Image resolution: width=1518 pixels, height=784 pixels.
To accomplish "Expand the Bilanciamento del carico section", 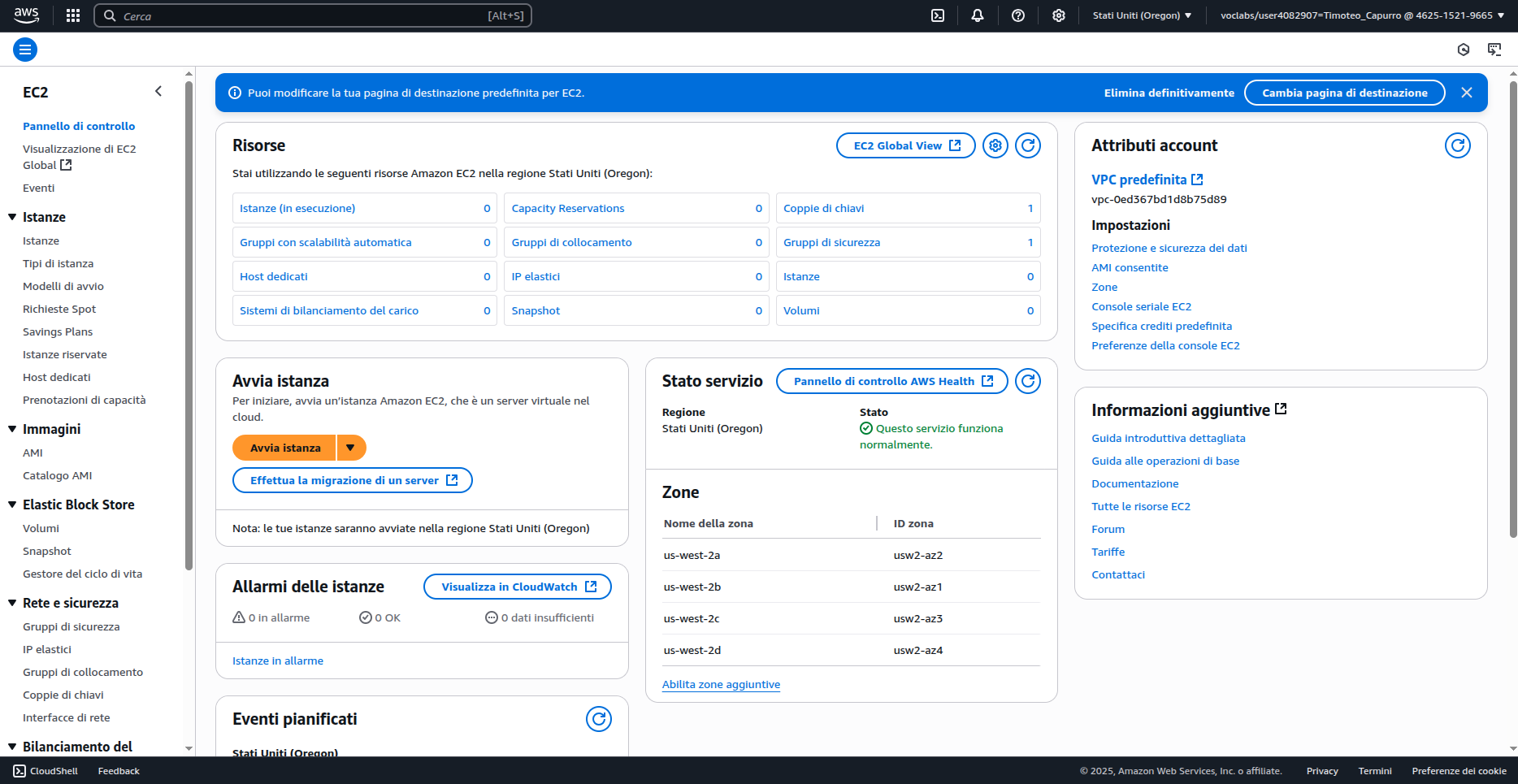I will pos(12,747).
